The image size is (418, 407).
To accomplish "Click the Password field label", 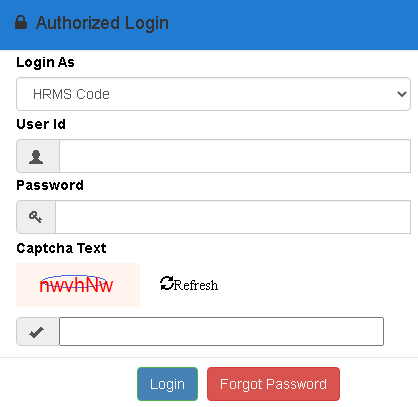I will (x=50, y=185).
